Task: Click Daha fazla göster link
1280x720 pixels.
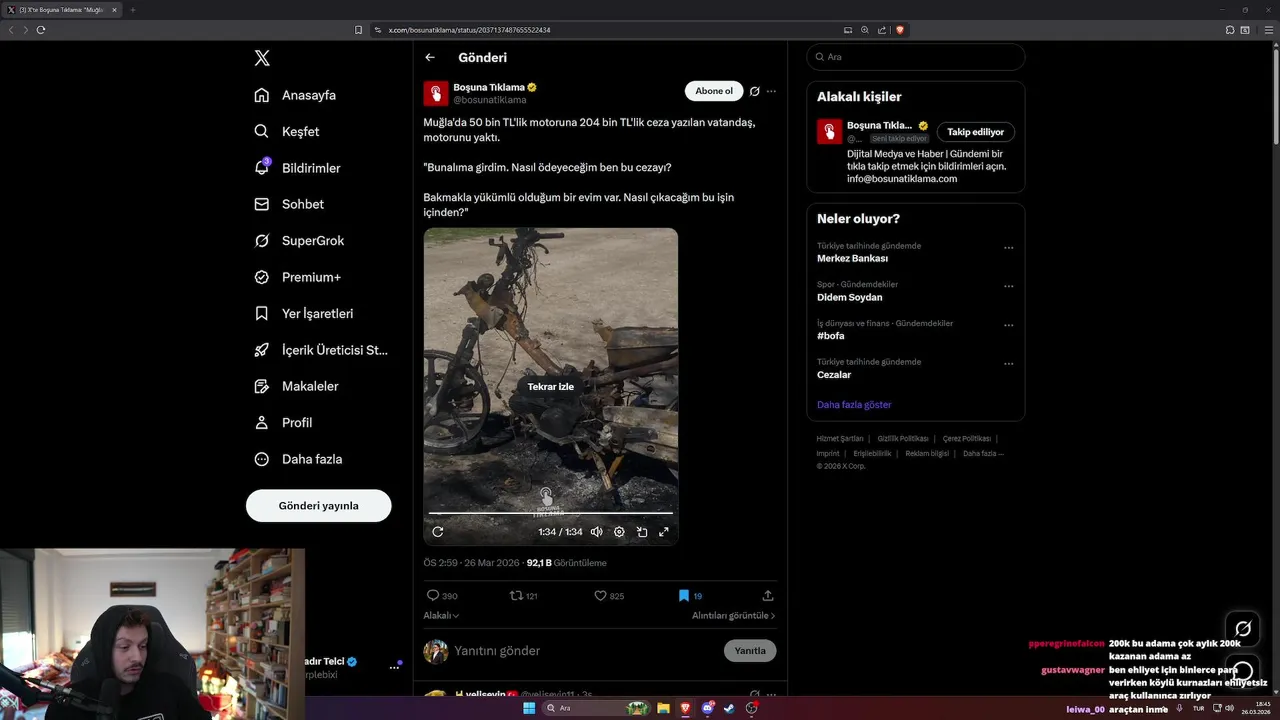Action: click(x=854, y=405)
